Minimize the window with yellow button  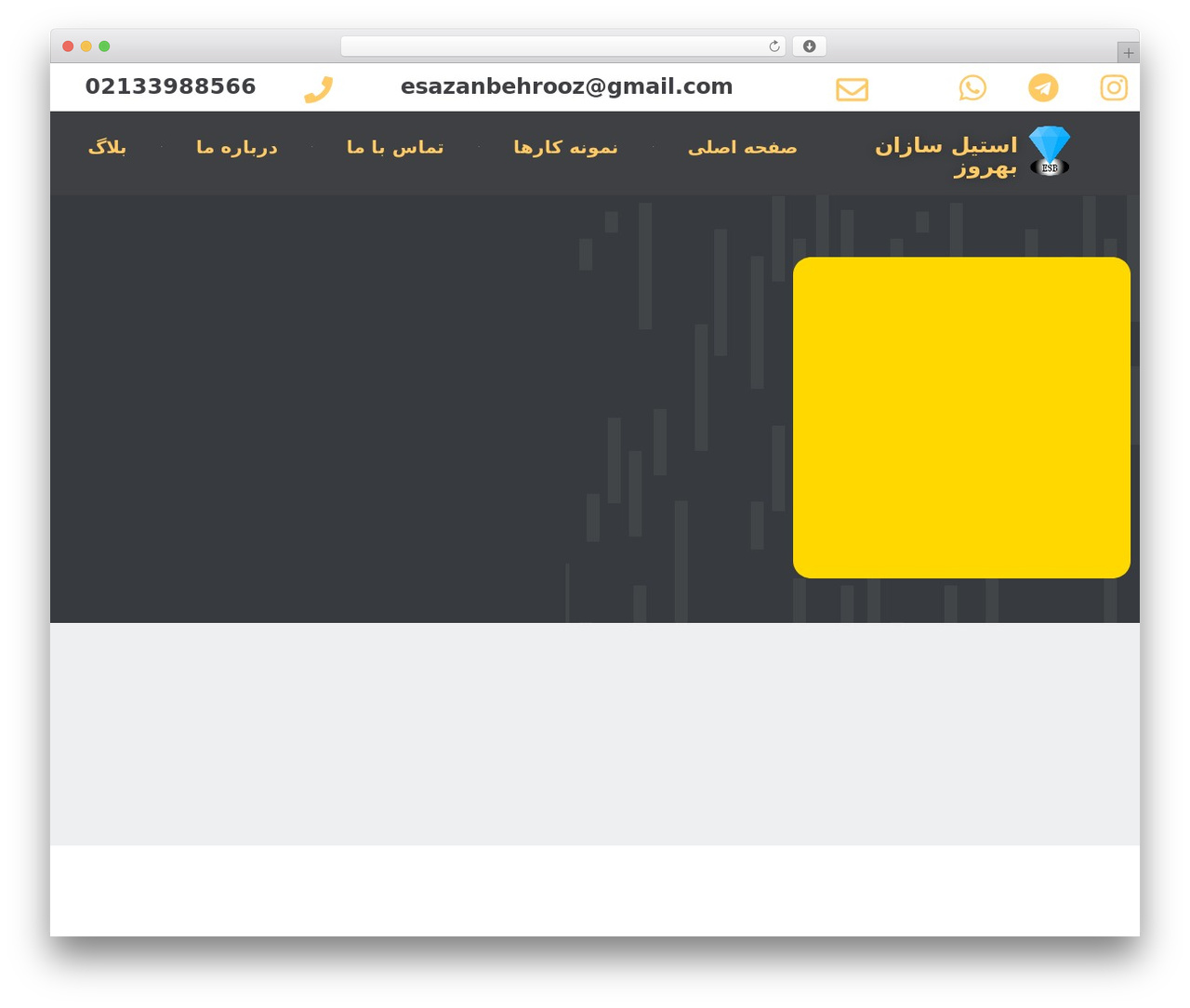pos(86,46)
